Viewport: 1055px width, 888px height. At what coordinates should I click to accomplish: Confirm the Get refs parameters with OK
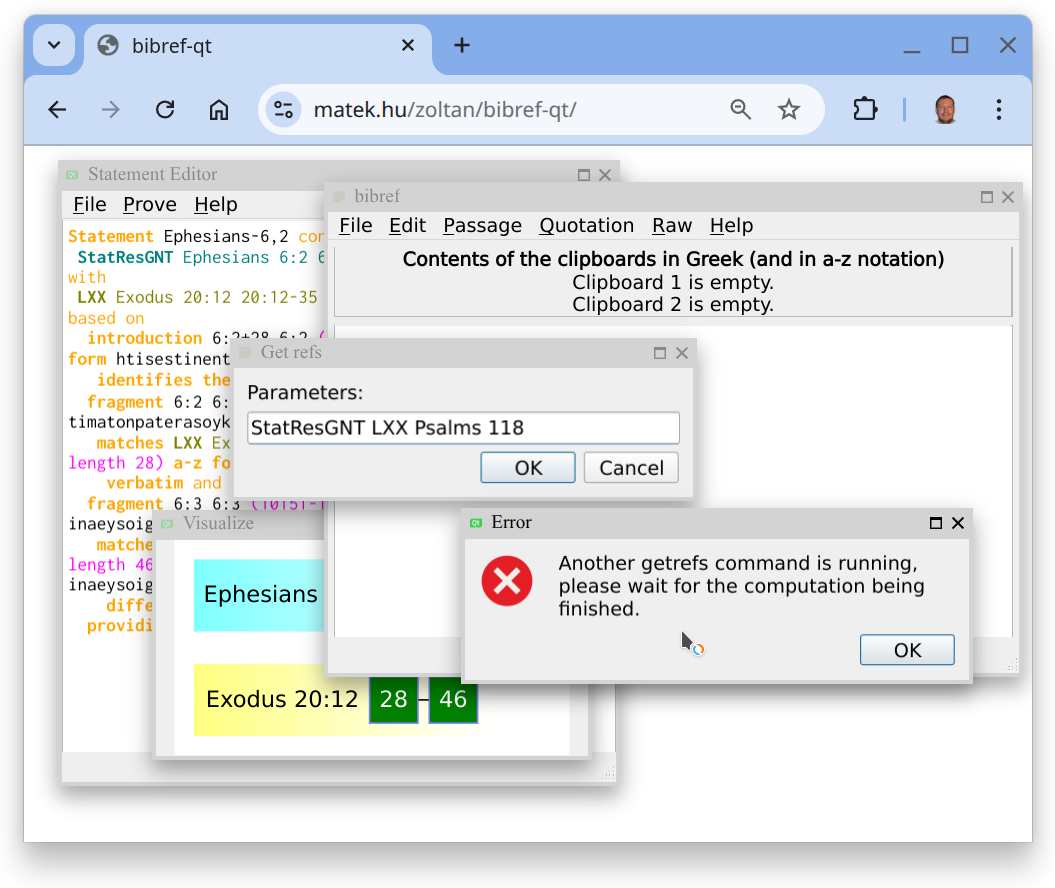pyautogui.click(x=527, y=468)
